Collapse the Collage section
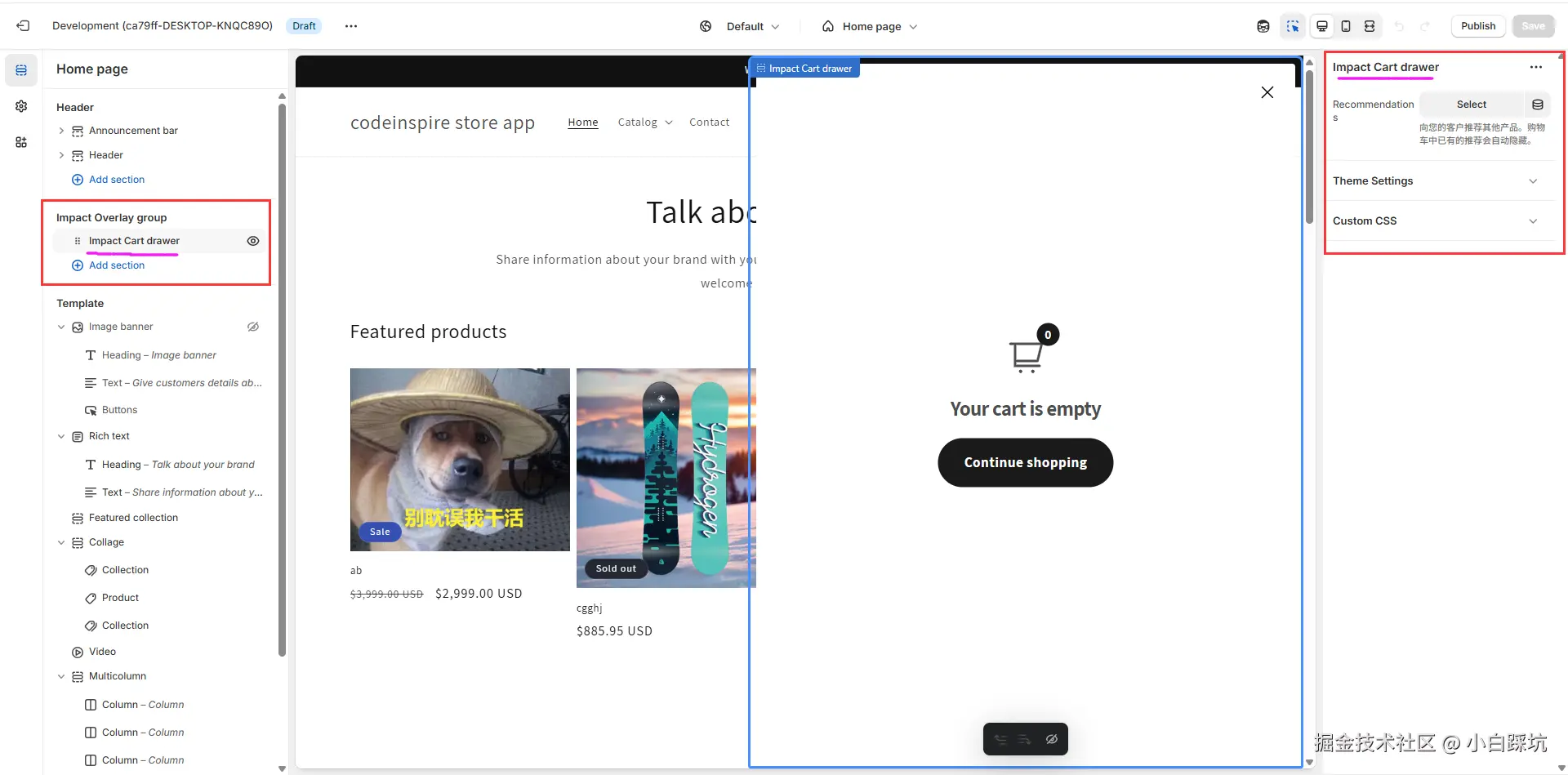 tap(61, 542)
